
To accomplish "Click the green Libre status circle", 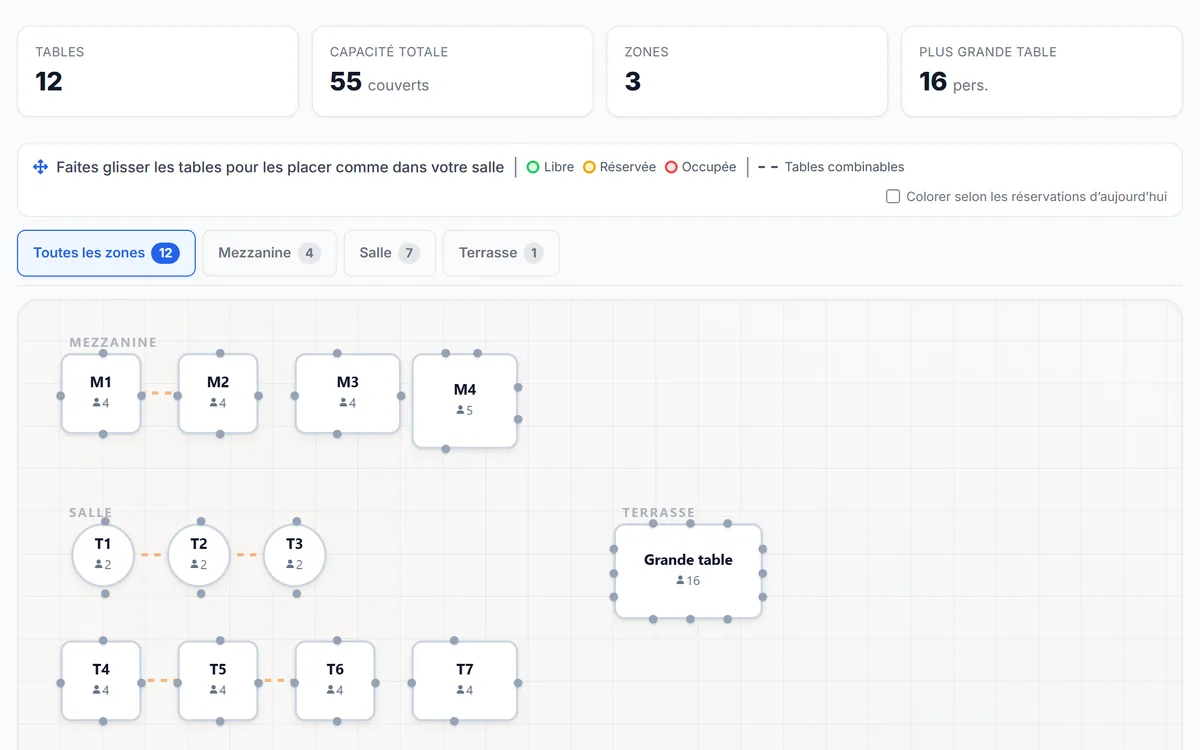I will [533, 167].
